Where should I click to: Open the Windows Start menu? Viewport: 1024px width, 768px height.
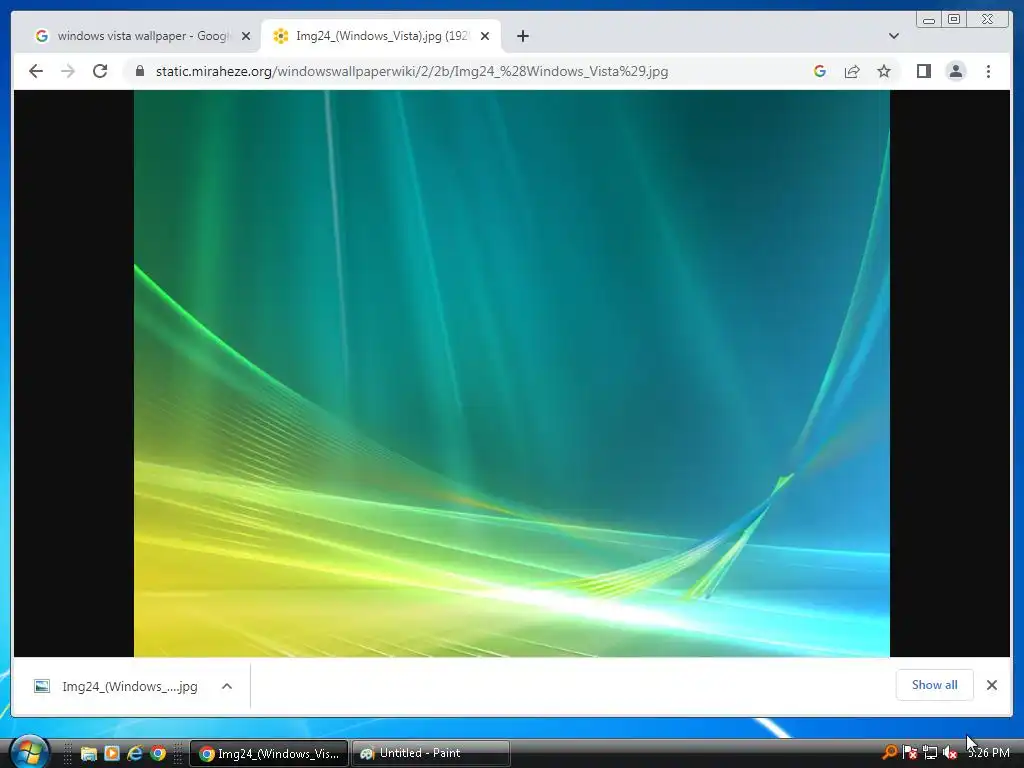(x=29, y=752)
